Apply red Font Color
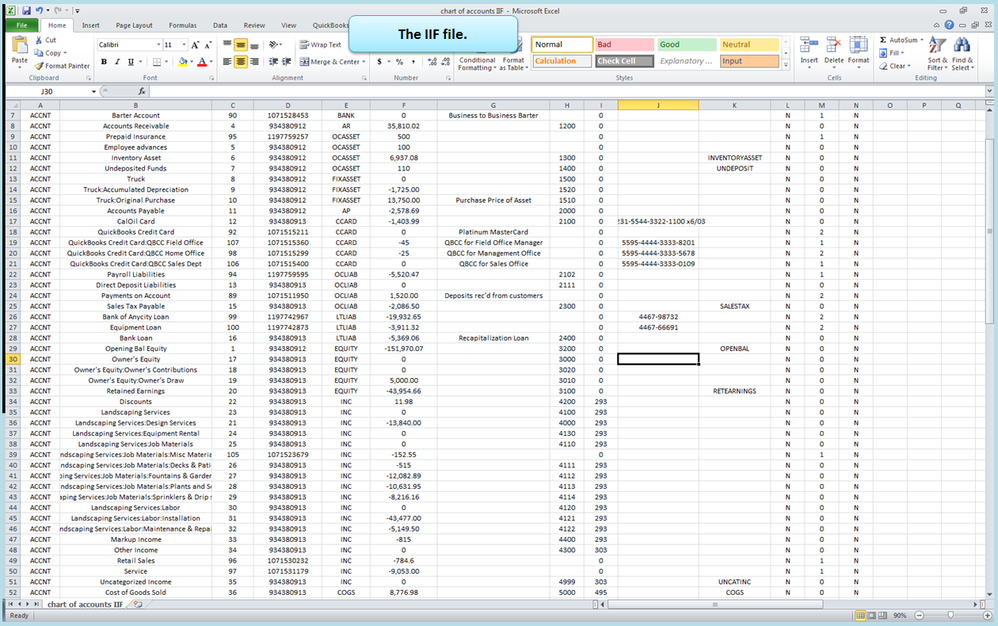Screen dimensions: 998x626 202,62
